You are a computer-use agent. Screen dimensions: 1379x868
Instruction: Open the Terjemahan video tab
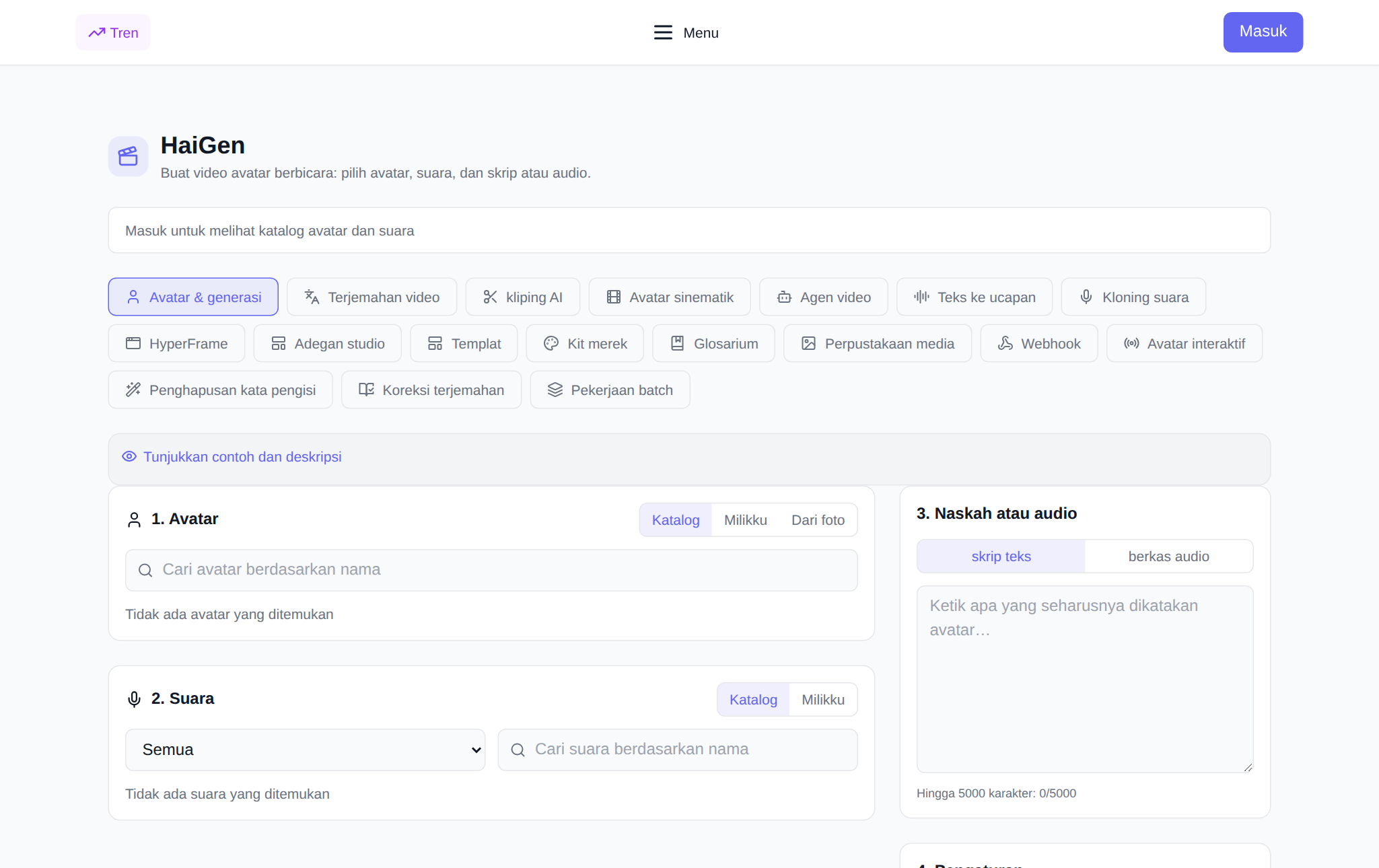click(x=372, y=297)
